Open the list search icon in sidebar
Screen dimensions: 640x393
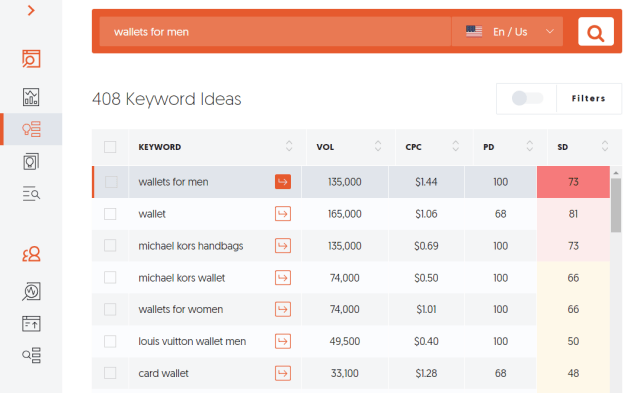coord(31,193)
